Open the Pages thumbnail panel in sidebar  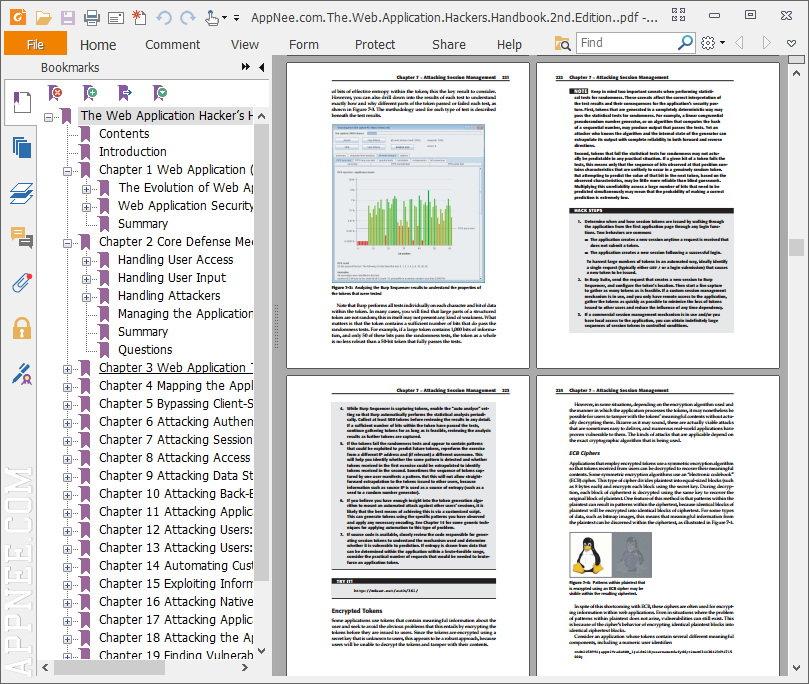[x=22, y=148]
